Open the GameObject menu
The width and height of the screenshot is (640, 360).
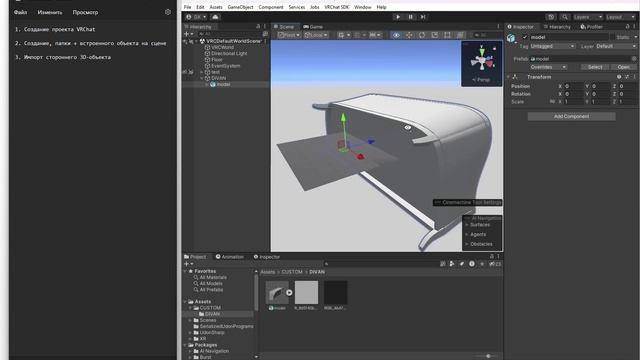(240, 7)
